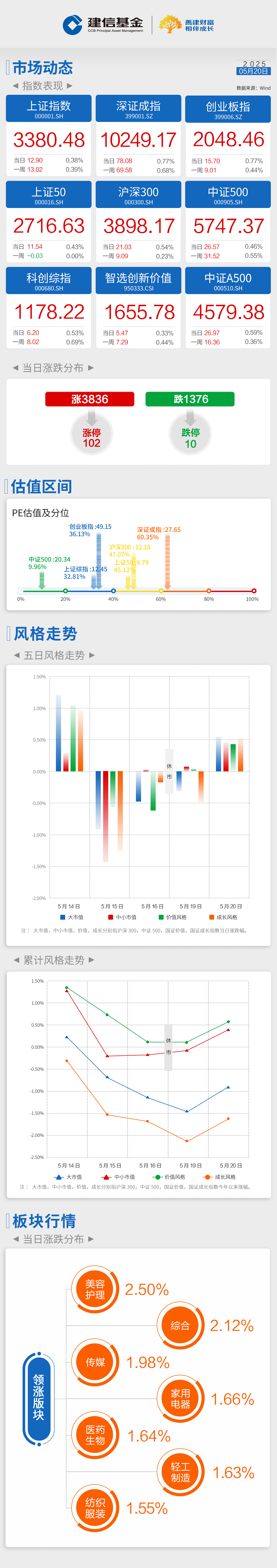Open the 创业板指 399006.SZ card header
The width and height of the screenshot is (277, 1568).
(228, 108)
